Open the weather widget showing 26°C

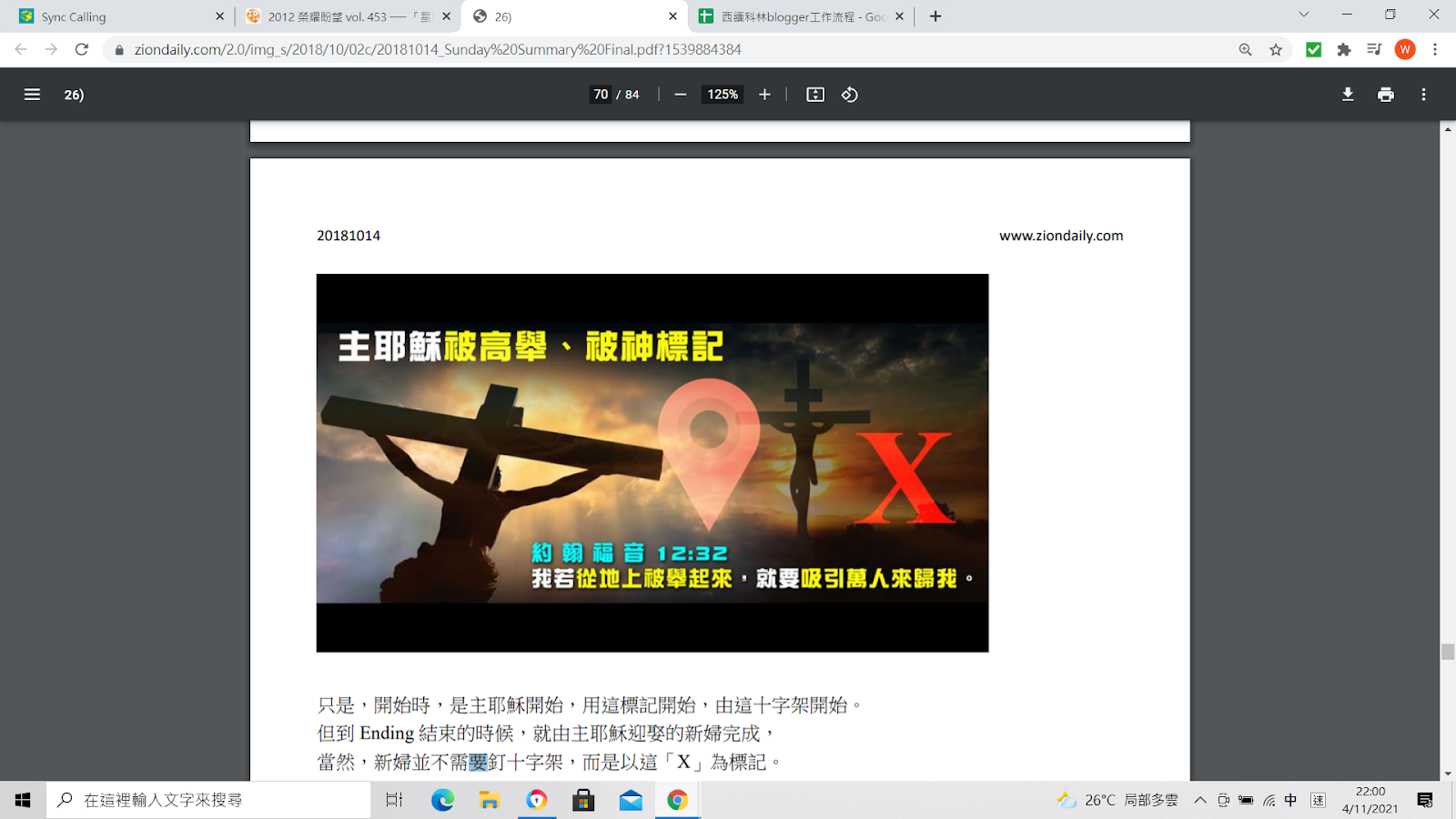[x=1117, y=800]
